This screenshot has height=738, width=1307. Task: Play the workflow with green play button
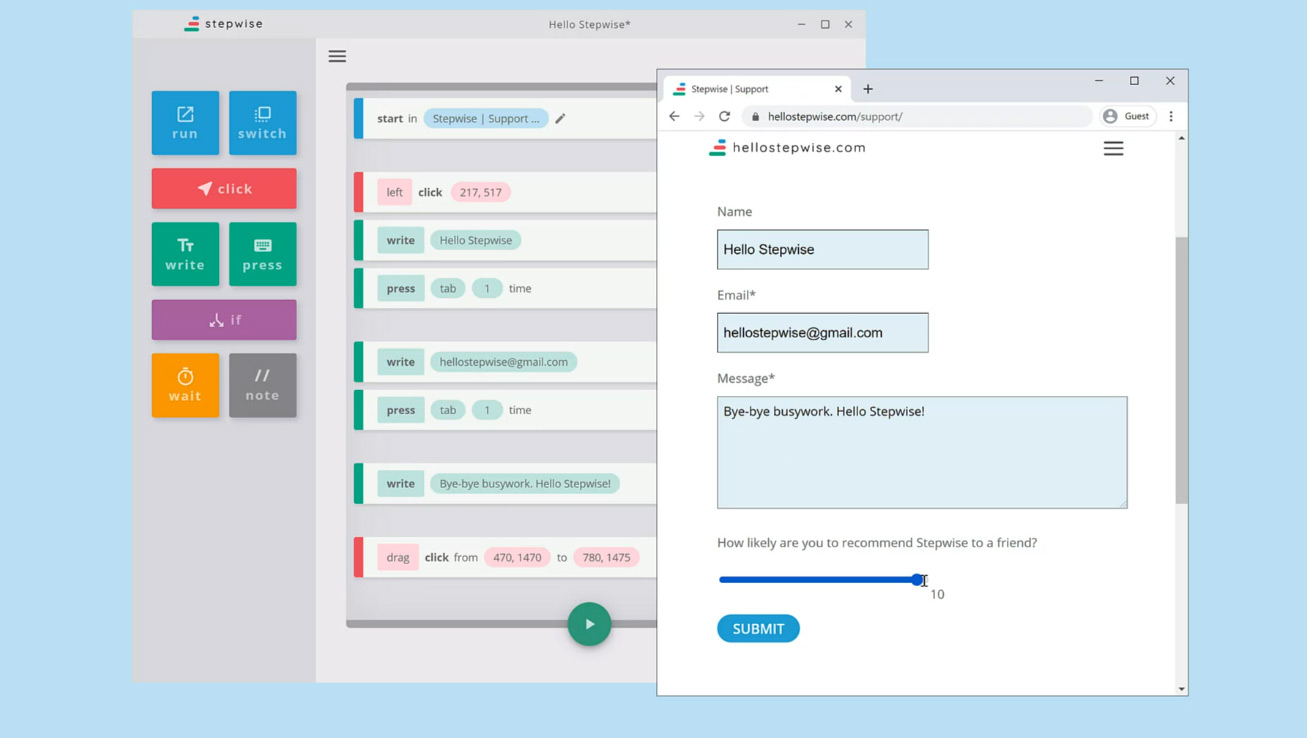click(589, 624)
